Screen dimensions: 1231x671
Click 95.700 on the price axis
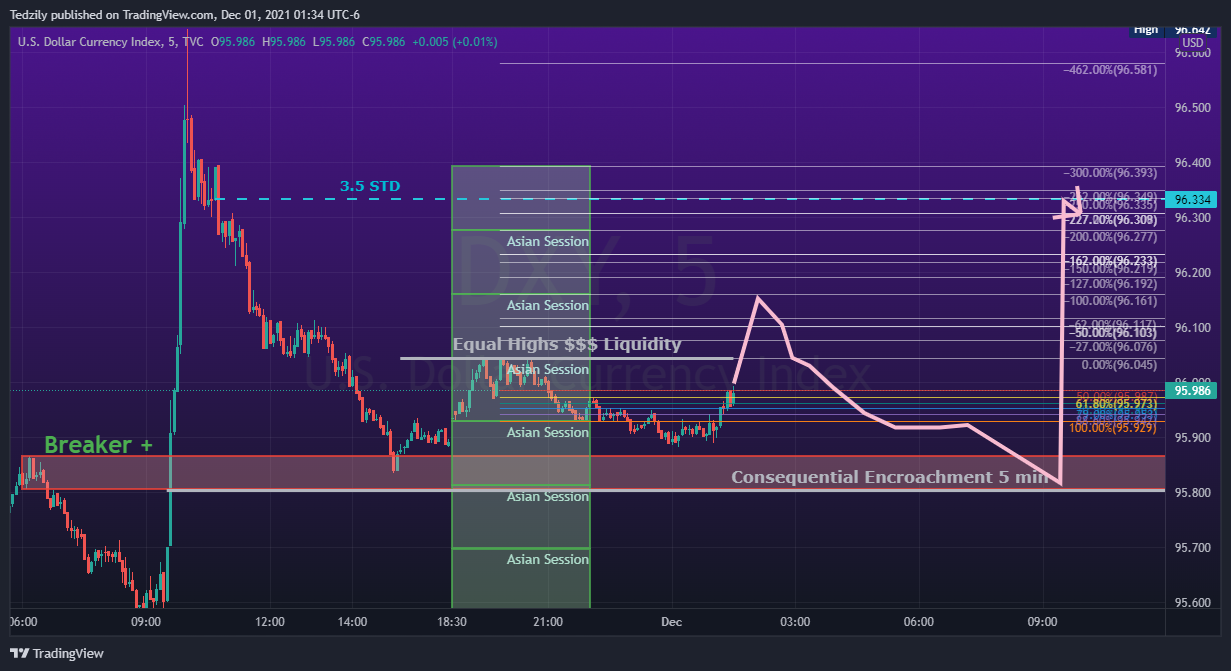point(1192,548)
